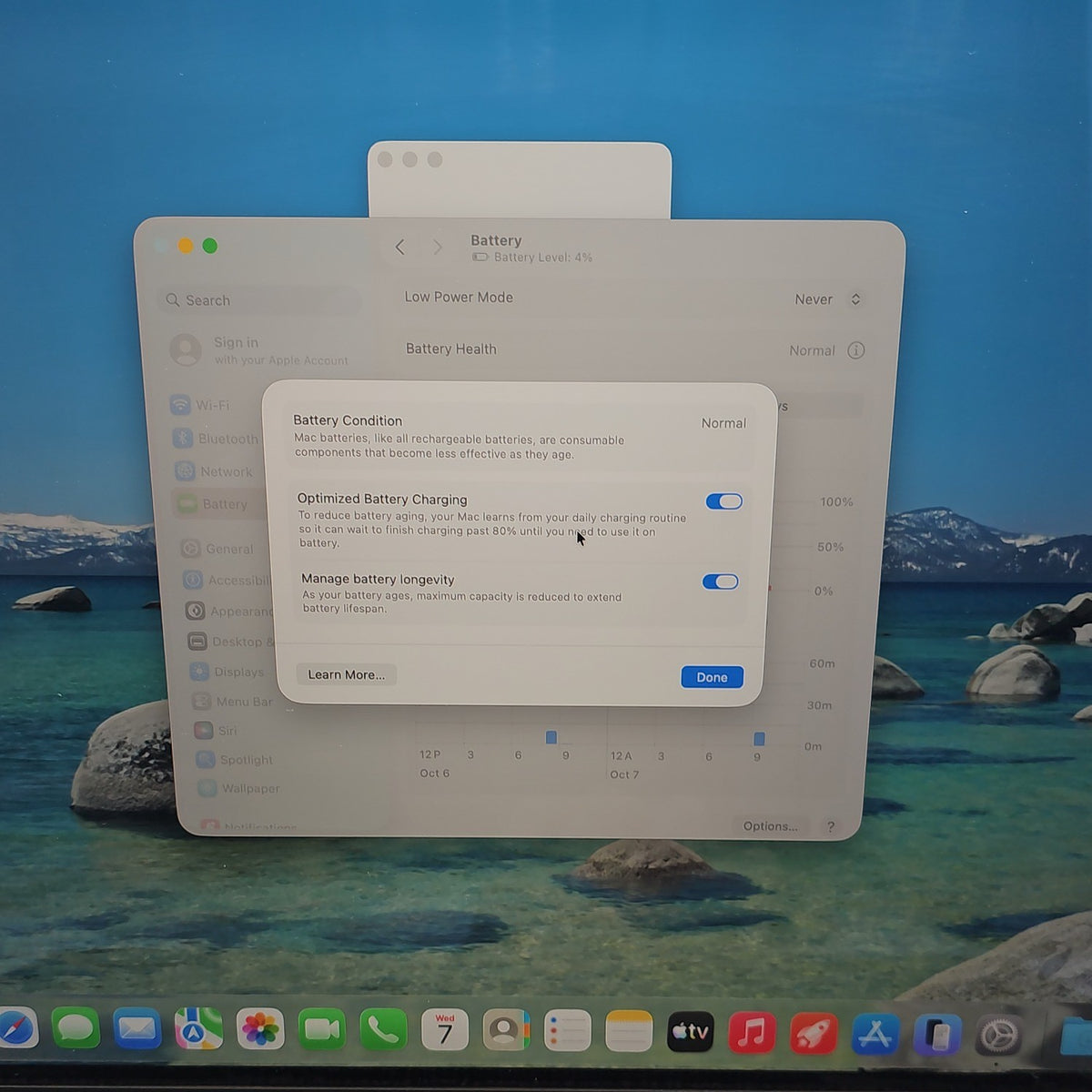
Task: Open the battery Options... button
Action: pyautogui.click(x=770, y=826)
